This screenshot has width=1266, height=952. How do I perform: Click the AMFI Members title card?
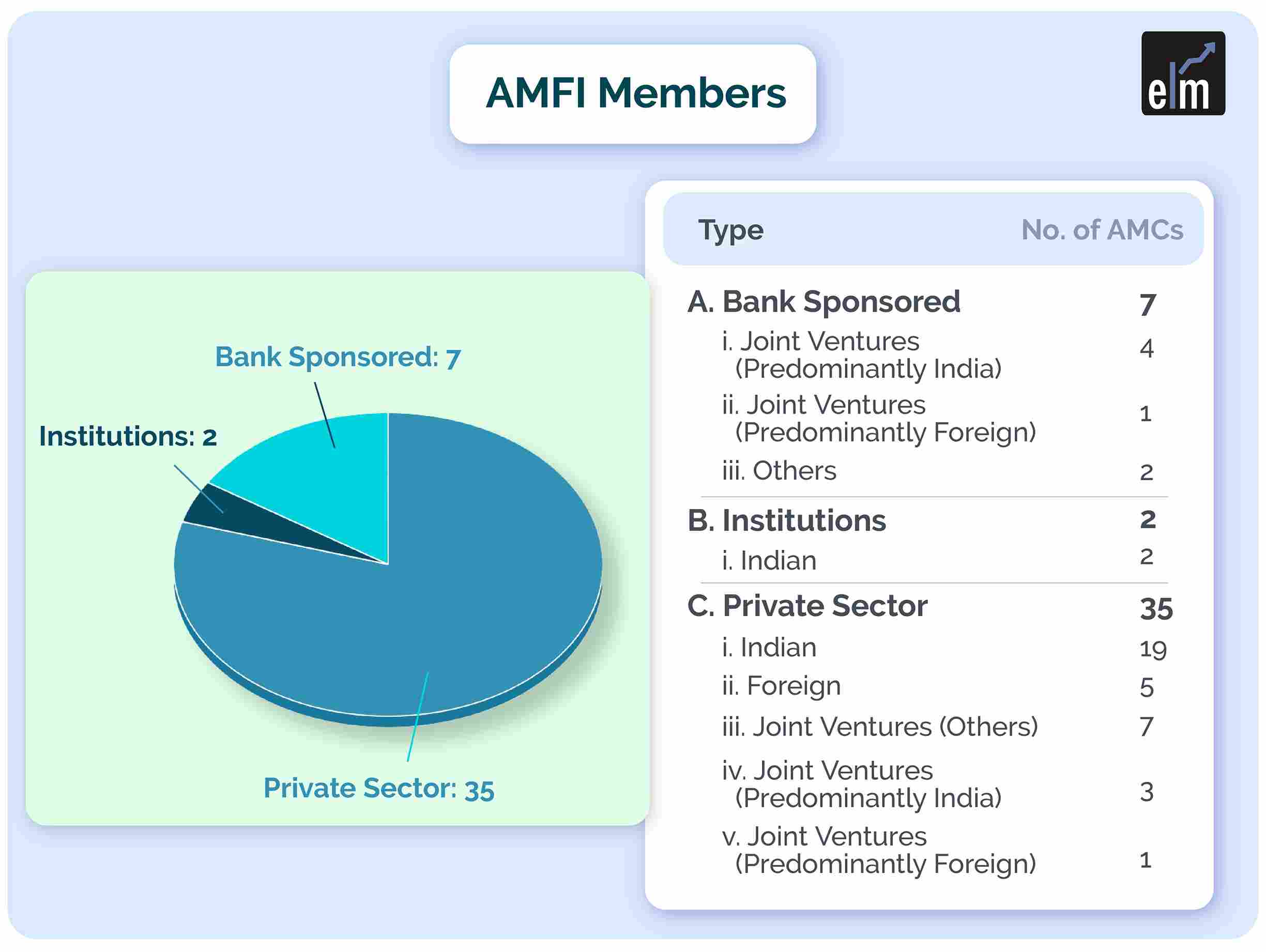coord(632,94)
